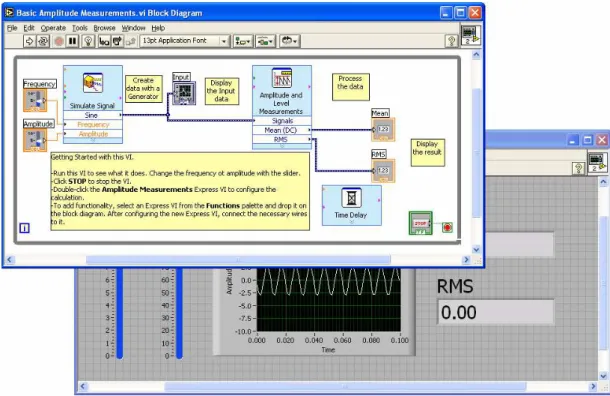Click Context Help question mark, block diagram
610x396 pixels.
point(451,41)
